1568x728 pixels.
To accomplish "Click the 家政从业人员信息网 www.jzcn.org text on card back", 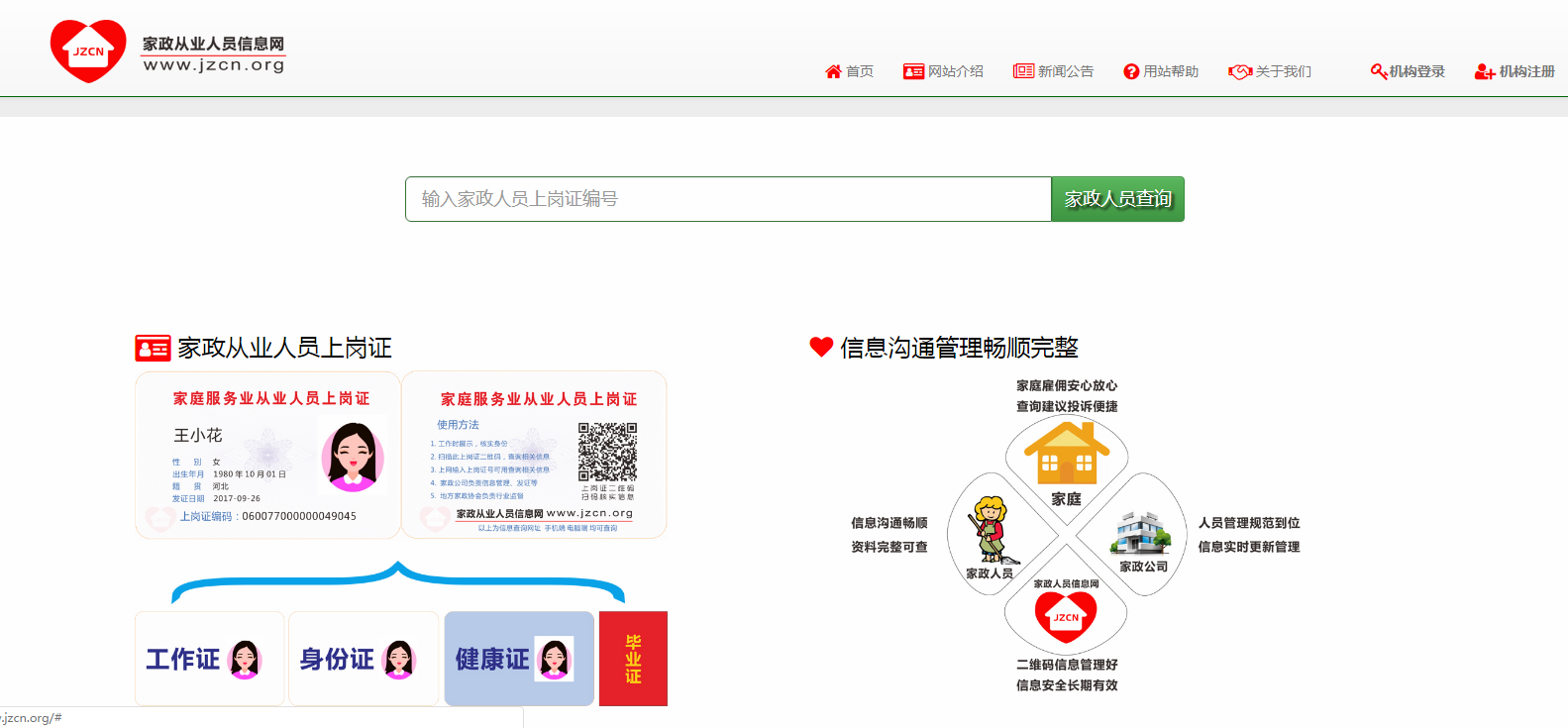I will tap(544, 513).
